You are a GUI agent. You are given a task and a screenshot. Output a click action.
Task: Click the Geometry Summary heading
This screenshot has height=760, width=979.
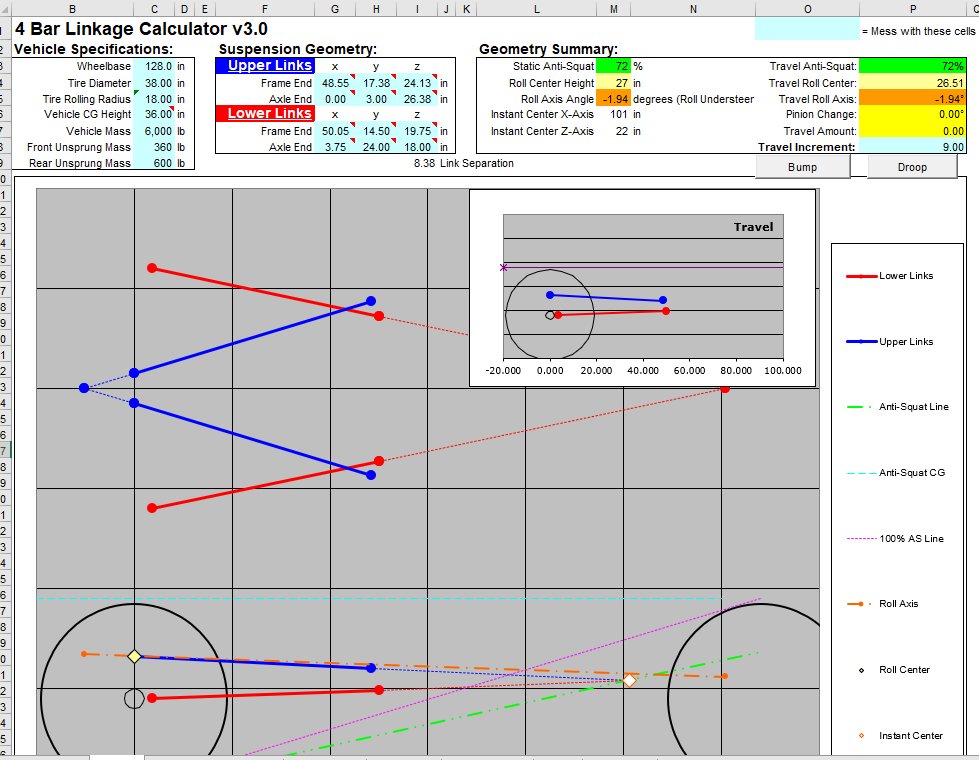click(x=548, y=49)
